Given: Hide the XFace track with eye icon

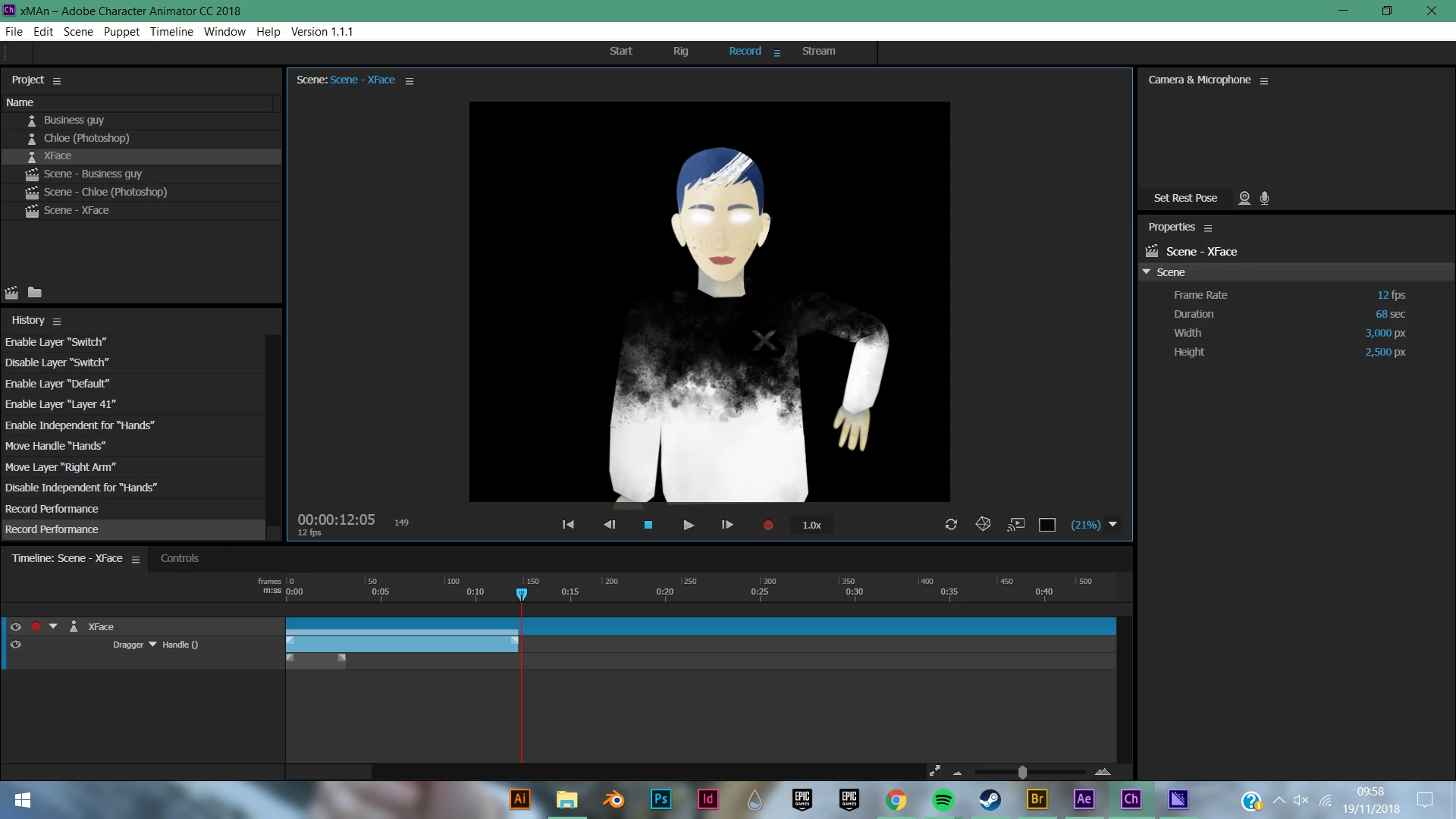Looking at the screenshot, I should pos(15,626).
